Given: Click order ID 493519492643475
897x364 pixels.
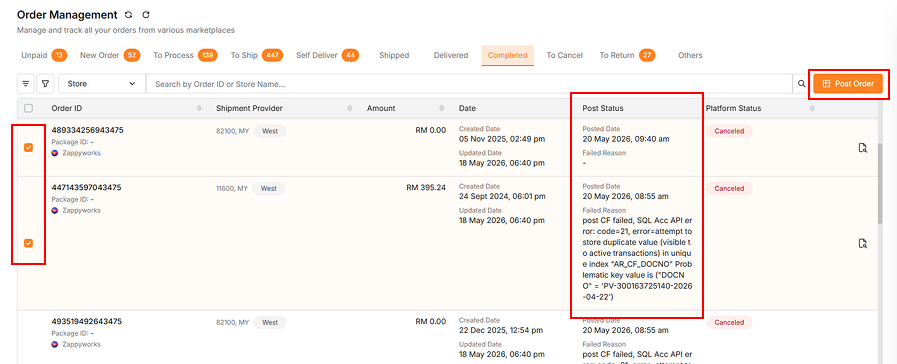Looking at the screenshot, I should (86, 321).
